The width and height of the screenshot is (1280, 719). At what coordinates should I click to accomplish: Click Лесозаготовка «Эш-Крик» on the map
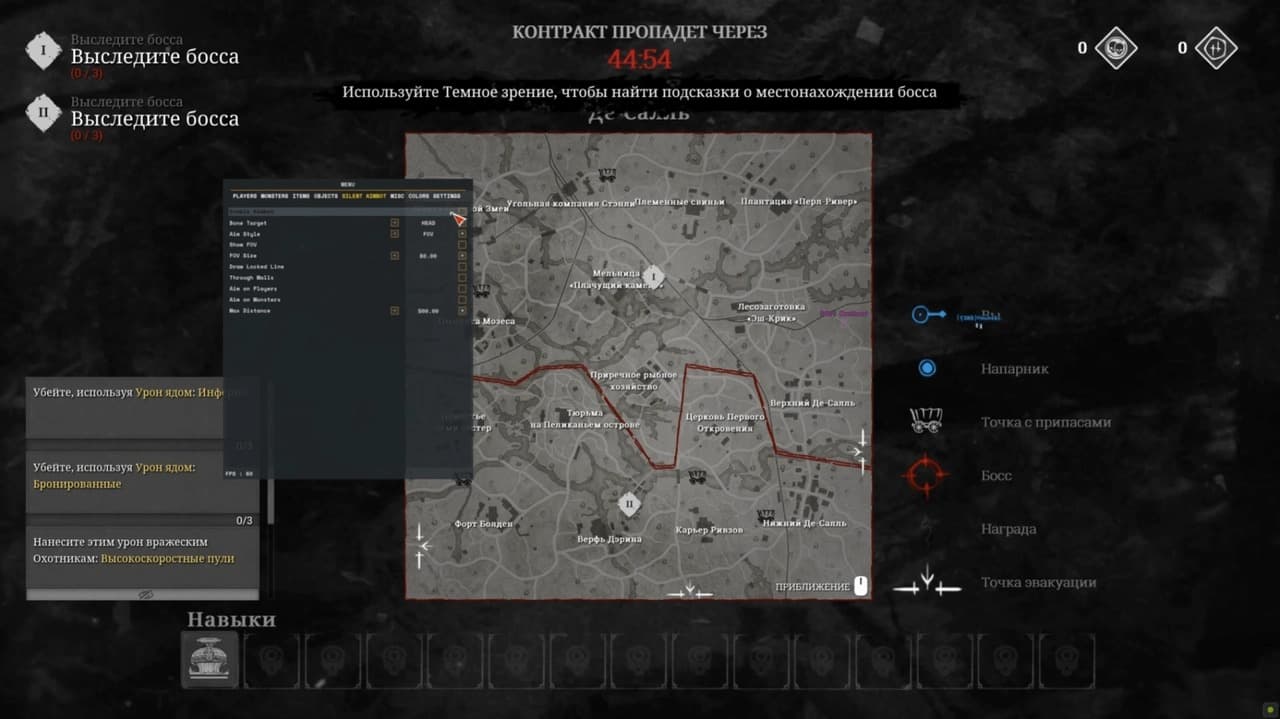[771, 312]
